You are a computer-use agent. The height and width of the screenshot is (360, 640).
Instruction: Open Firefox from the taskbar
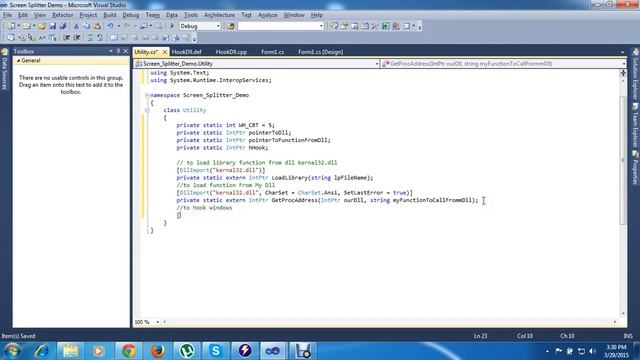[x=157, y=351]
